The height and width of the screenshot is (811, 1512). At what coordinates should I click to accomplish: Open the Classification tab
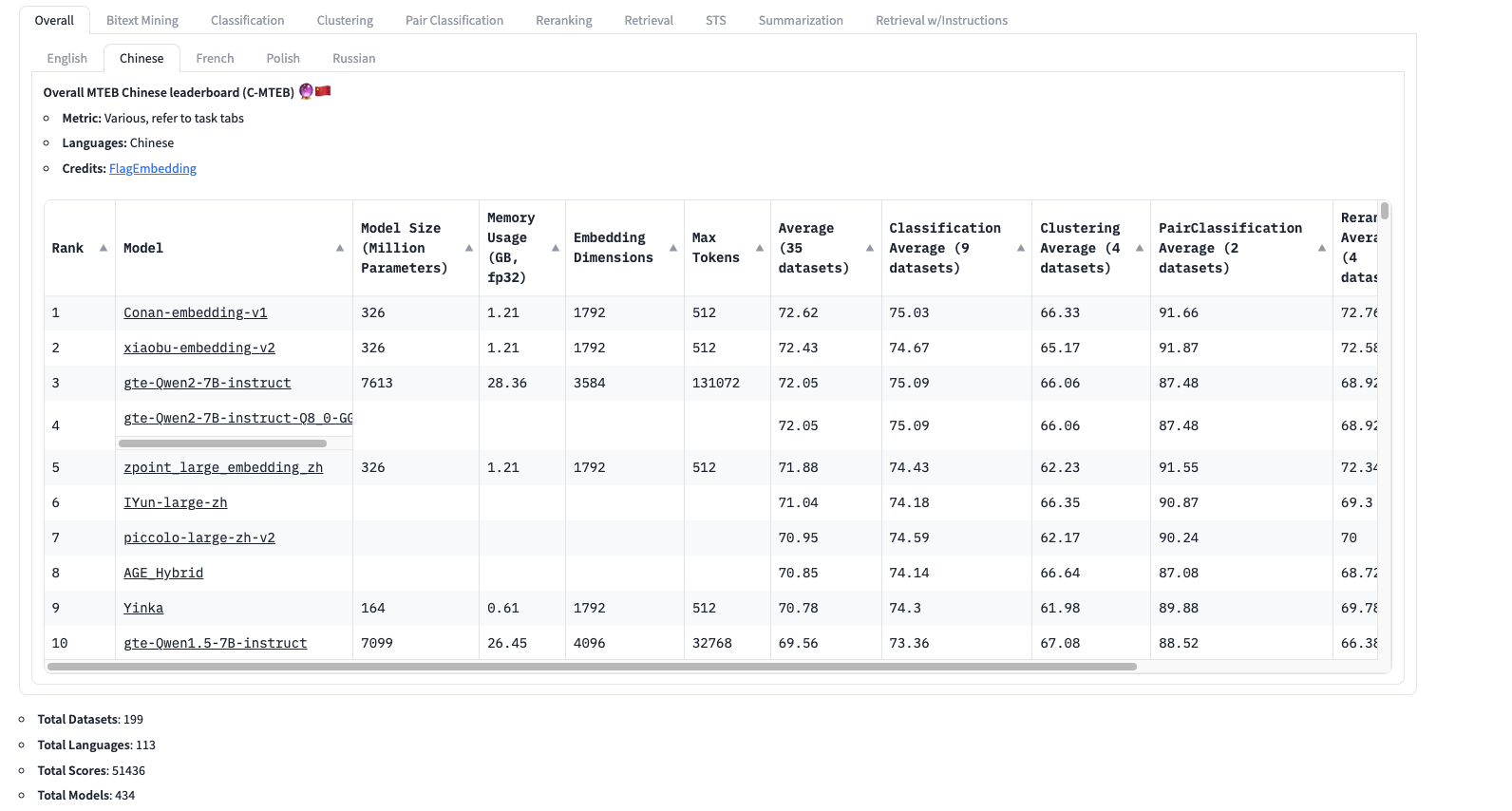[x=248, y=20]
